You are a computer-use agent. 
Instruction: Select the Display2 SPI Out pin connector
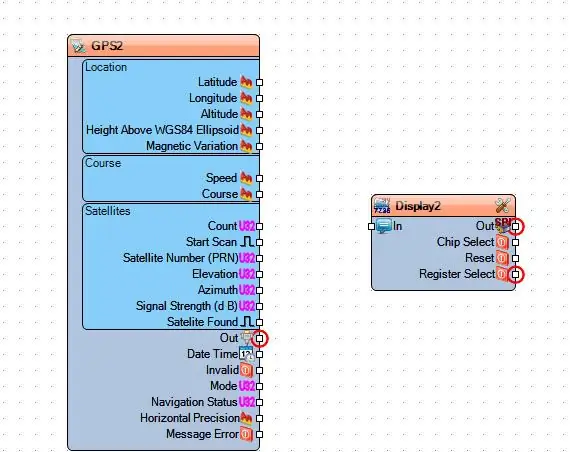515,227
